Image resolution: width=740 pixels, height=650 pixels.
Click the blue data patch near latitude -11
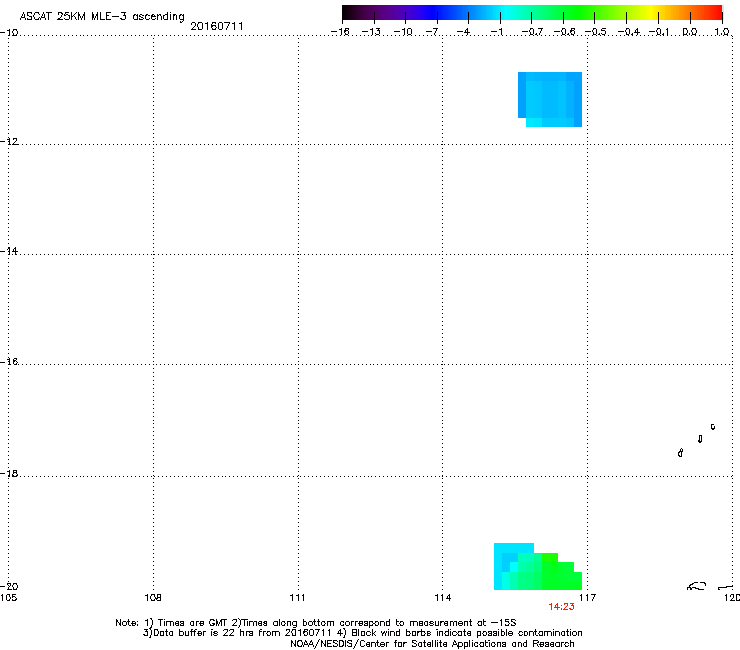tap(550, 99)
